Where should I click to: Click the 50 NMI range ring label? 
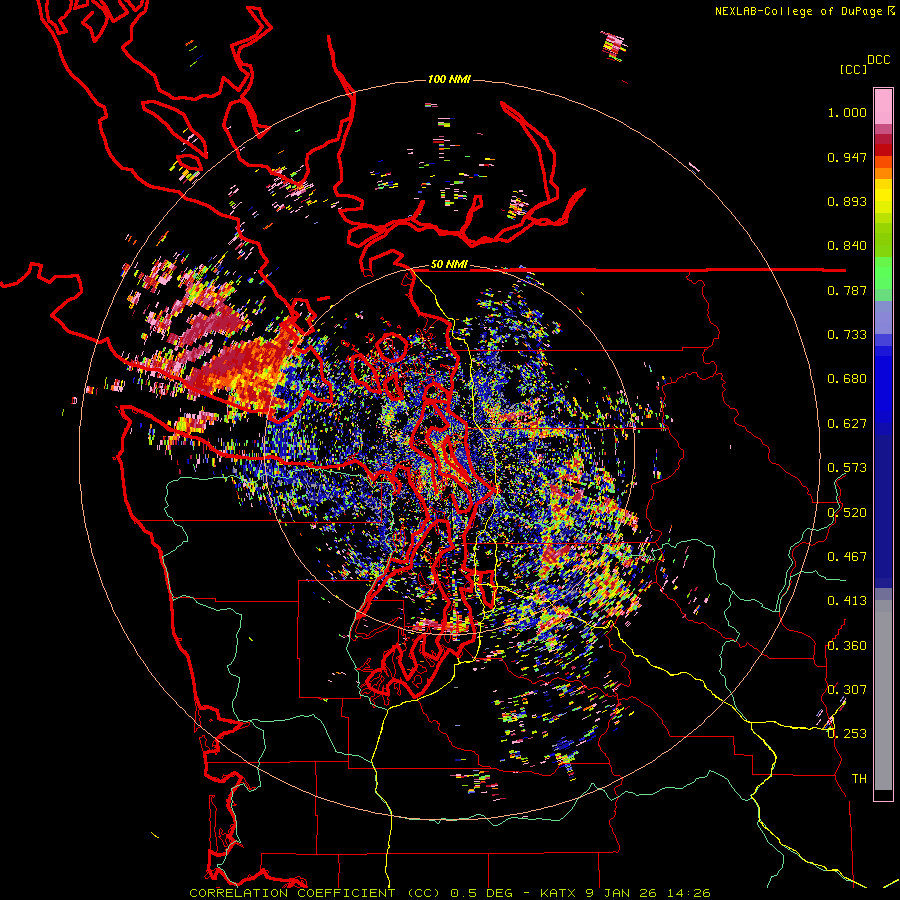pos(449,265)
